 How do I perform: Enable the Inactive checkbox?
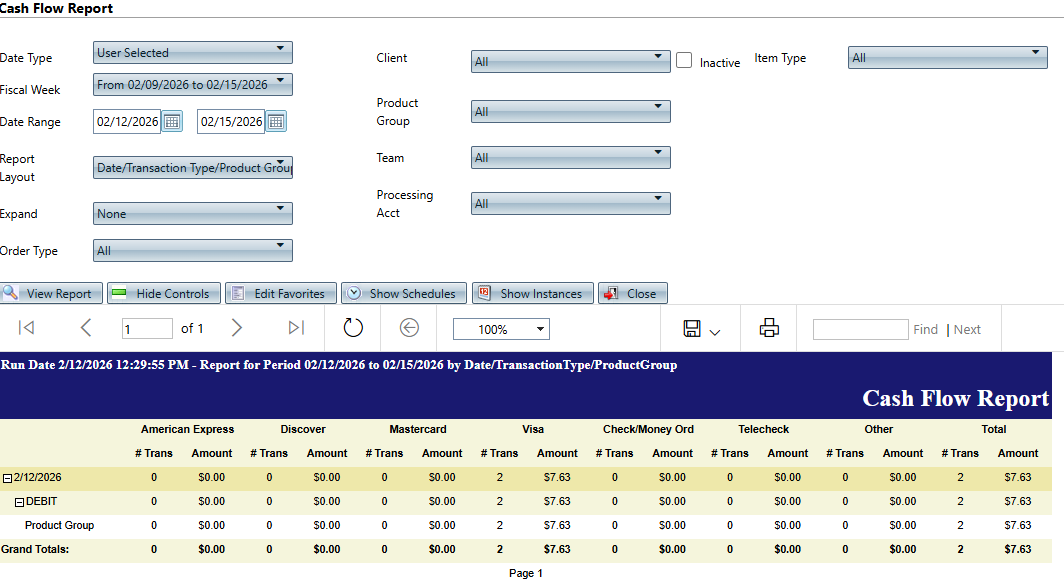[684, 61]
